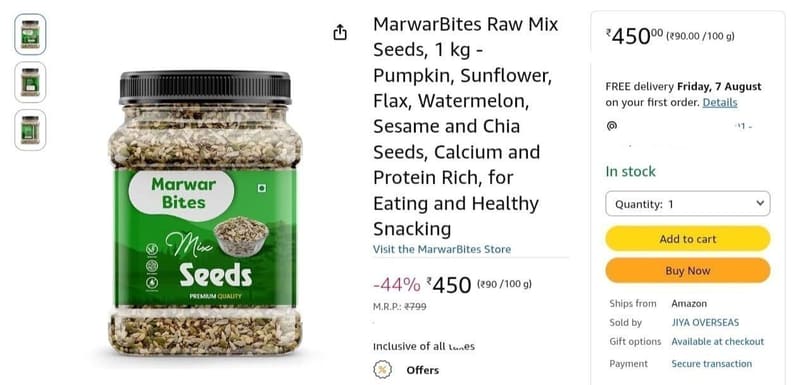800x385 pixels.
Task: Open JIYA OVERSEAS seller link
Action: coord(705,323)
